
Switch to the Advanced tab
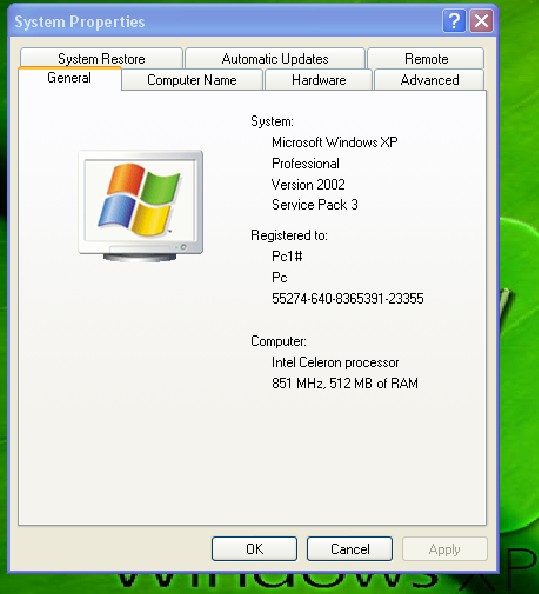pyautogui.click(x=430, y=80)
